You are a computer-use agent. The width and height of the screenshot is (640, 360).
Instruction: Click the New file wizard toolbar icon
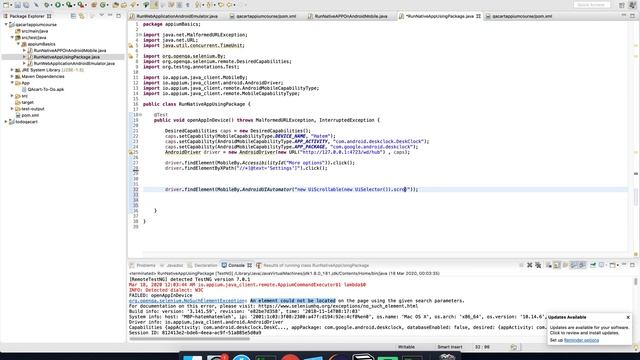pyautogui.click(x=6, y=5)
